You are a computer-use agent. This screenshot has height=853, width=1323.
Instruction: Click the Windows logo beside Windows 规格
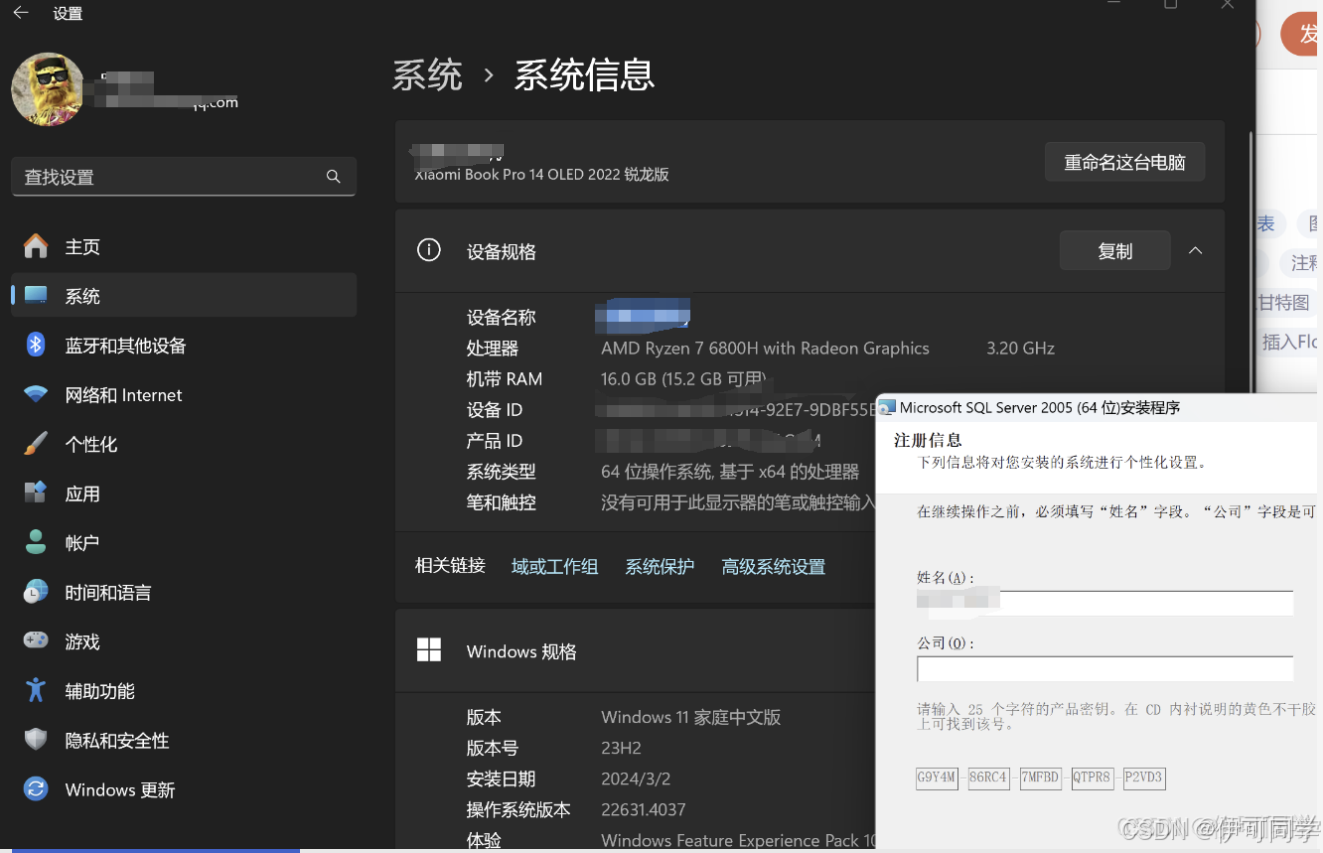coord(429,650)
